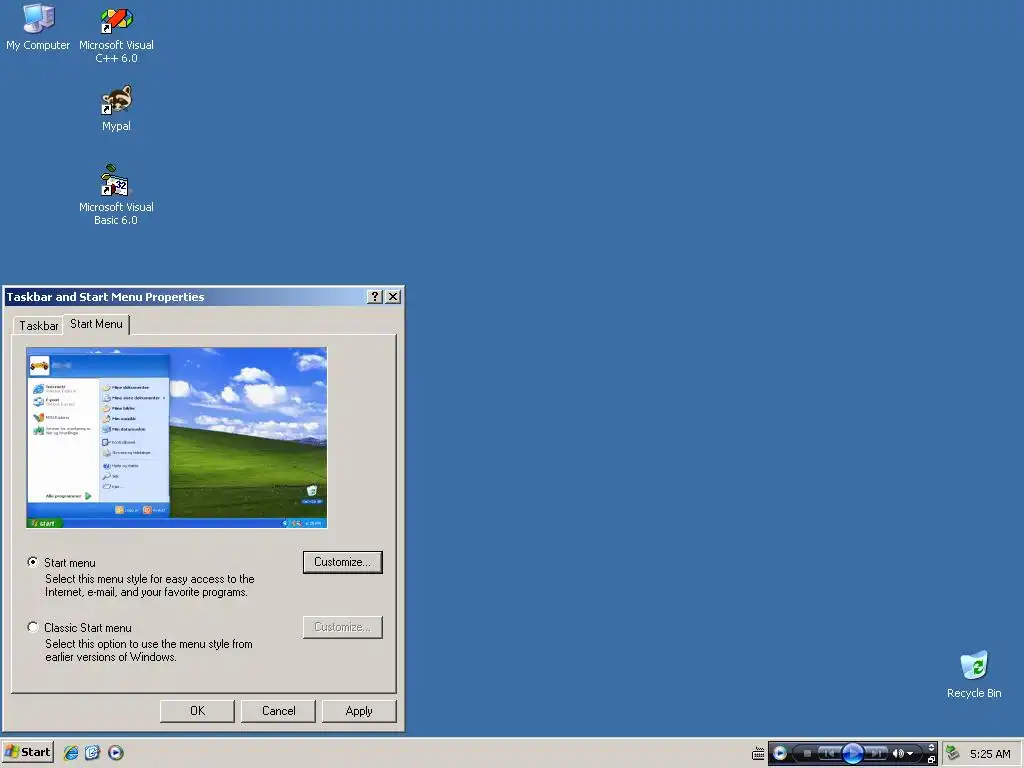The width and height of the screenshot is (1024, 768).
Task: Click the Apply button
Action: [359, 711]
